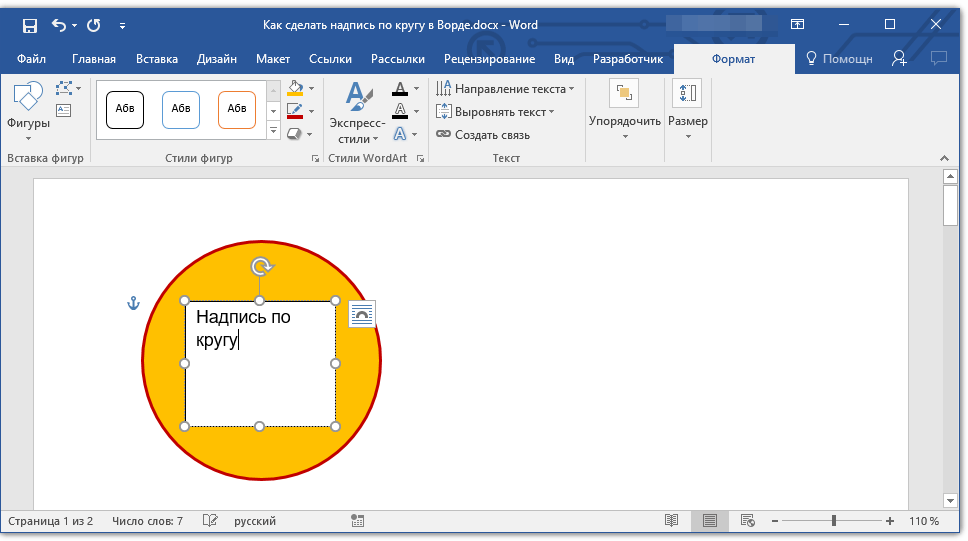Click the Упорядочить button
This screenshot has width=968, height=541.
click(625, 110)
